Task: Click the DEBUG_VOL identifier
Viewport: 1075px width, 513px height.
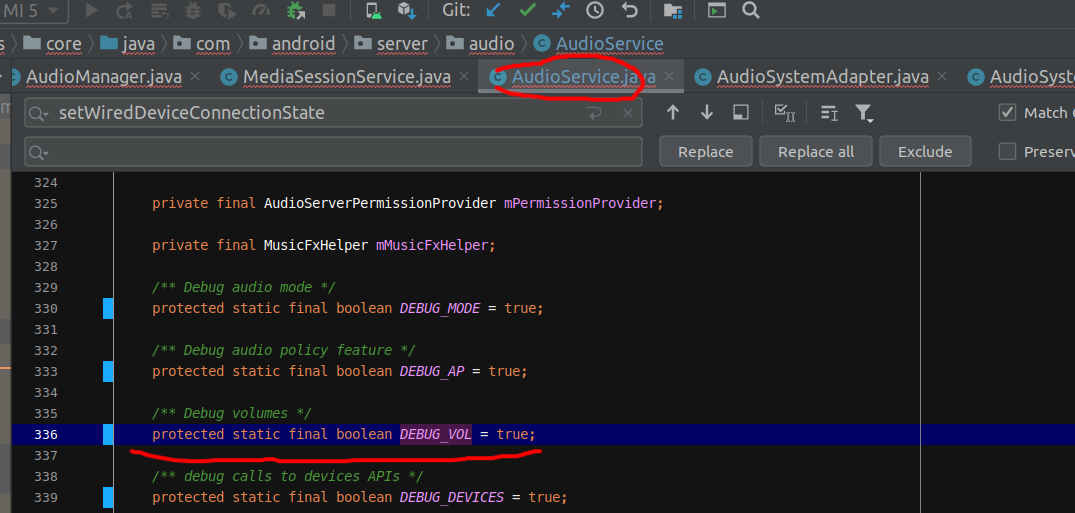Action: [436, 434]
